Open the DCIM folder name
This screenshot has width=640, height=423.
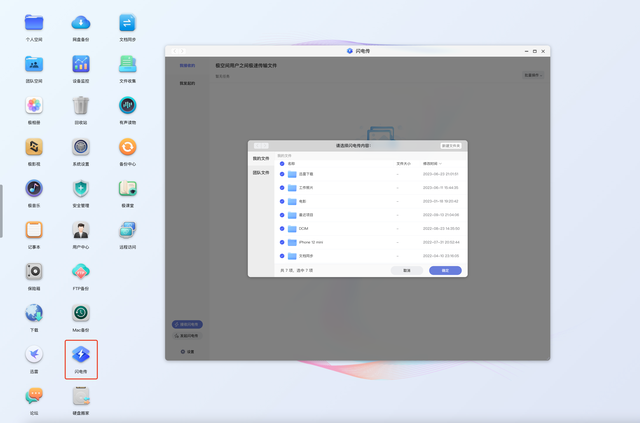pos(304,229)
